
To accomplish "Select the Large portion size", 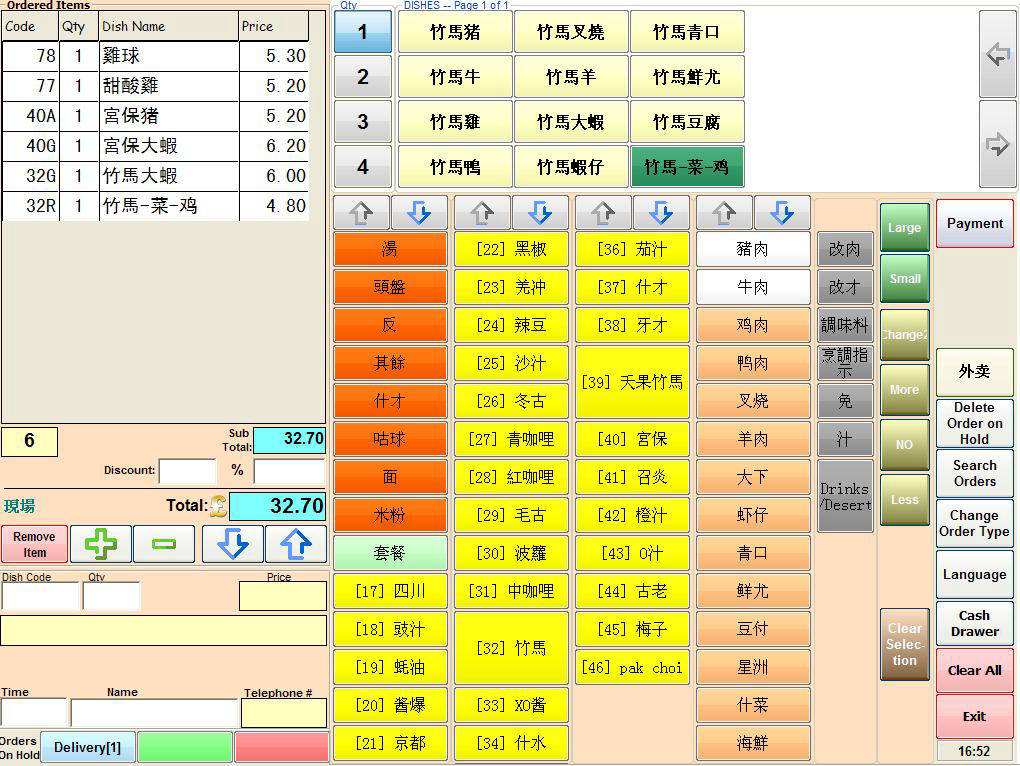I will (x=904, y=228).
